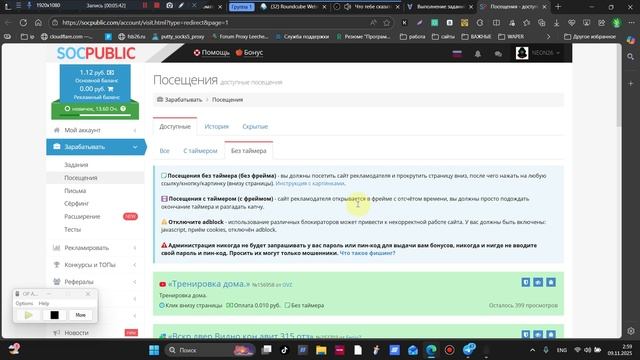
Task: Select the С таймером filter tab
Action: click(200, 151)
